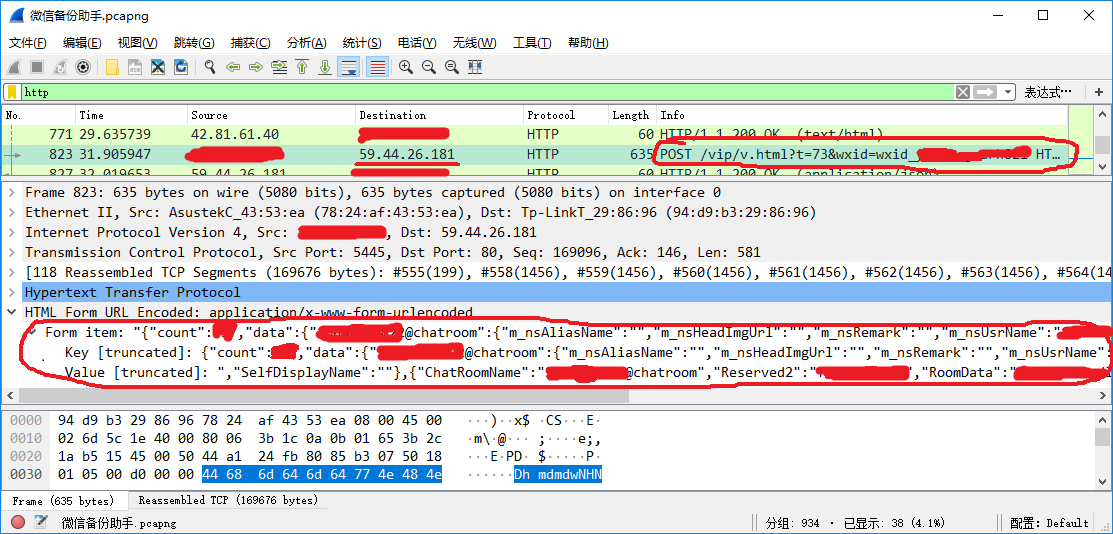Zoom in on packet text
This screenshot has width=1113, height=534.
(405, 67)
